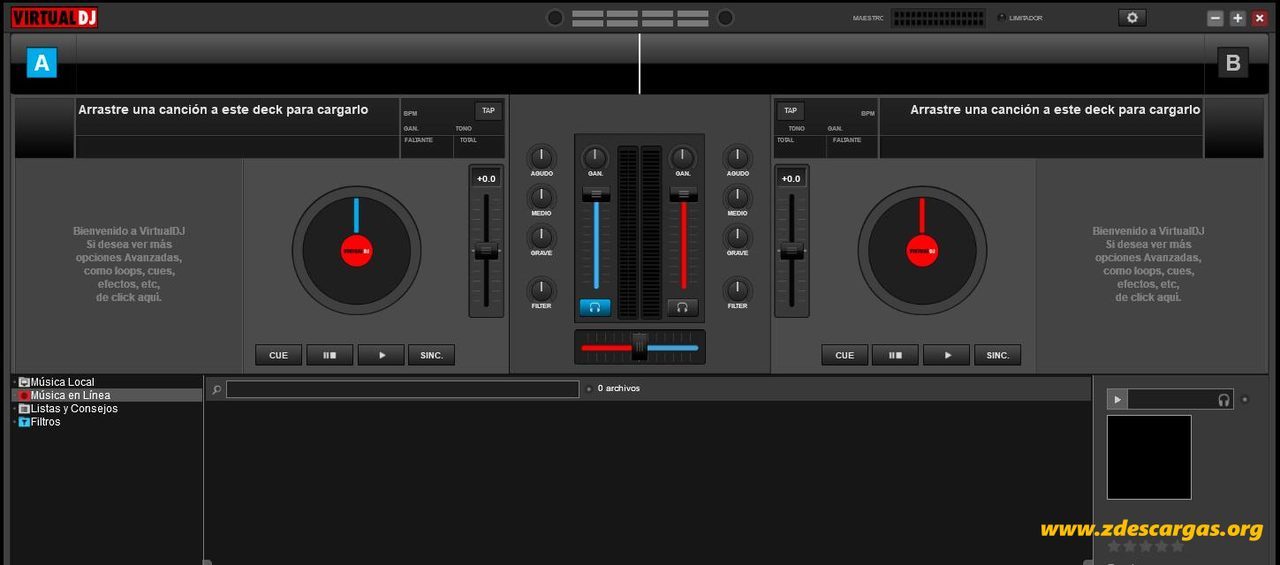
Task: Click left channel FILTER knob
Action: pyautogui.click(x=541, y=290)
